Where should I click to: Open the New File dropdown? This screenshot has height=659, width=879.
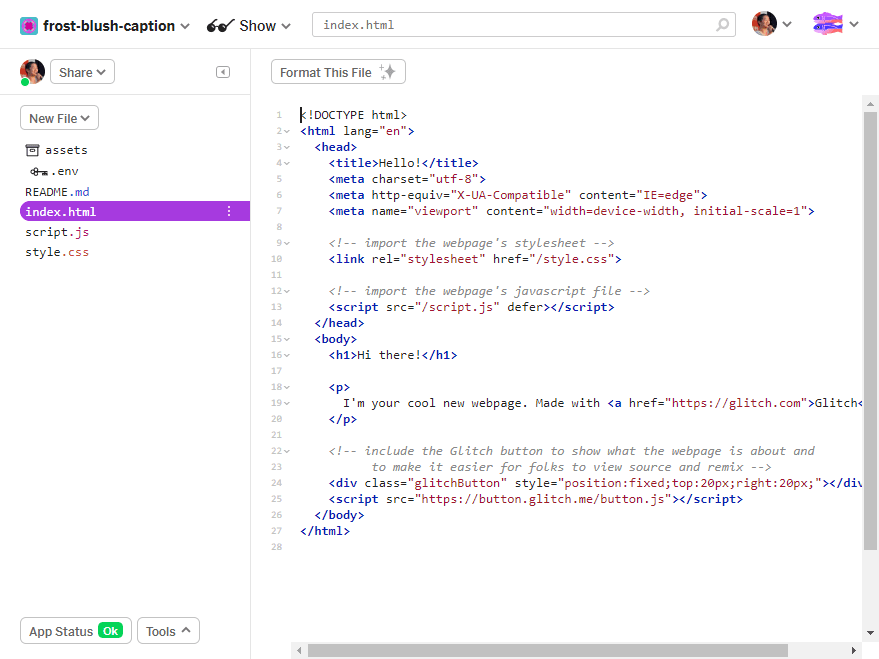click(59, 118)
